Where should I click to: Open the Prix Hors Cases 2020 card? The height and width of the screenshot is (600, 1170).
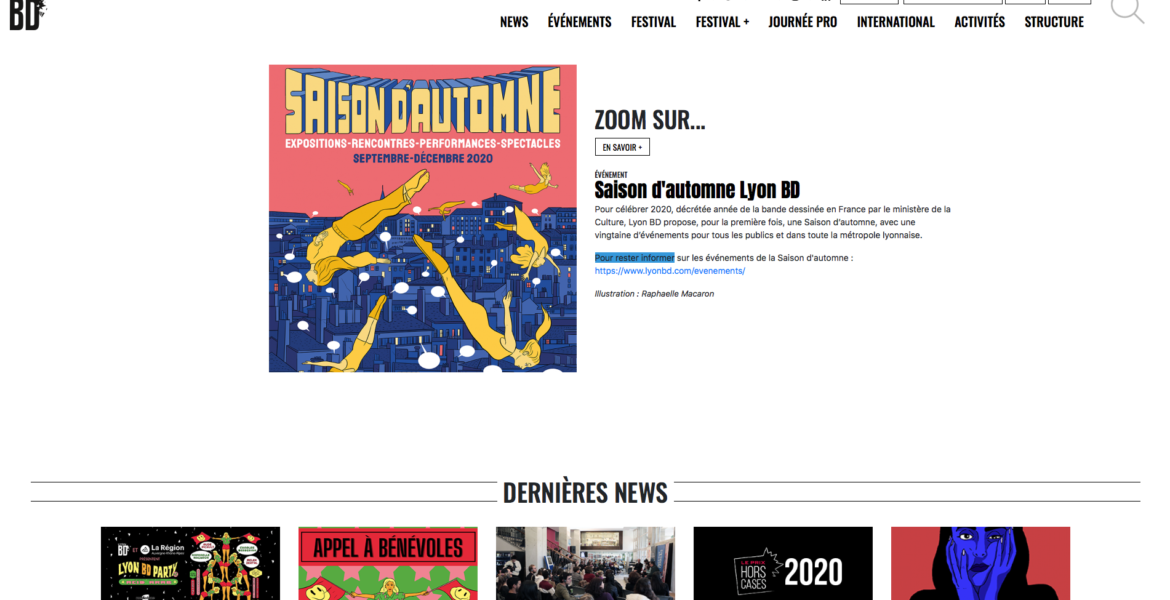[783, 563]
